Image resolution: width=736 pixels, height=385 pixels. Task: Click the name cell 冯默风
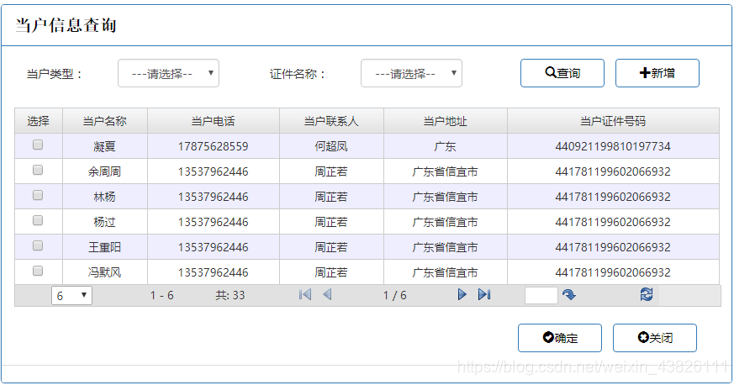pyautogui.click(x=104, y=272)
